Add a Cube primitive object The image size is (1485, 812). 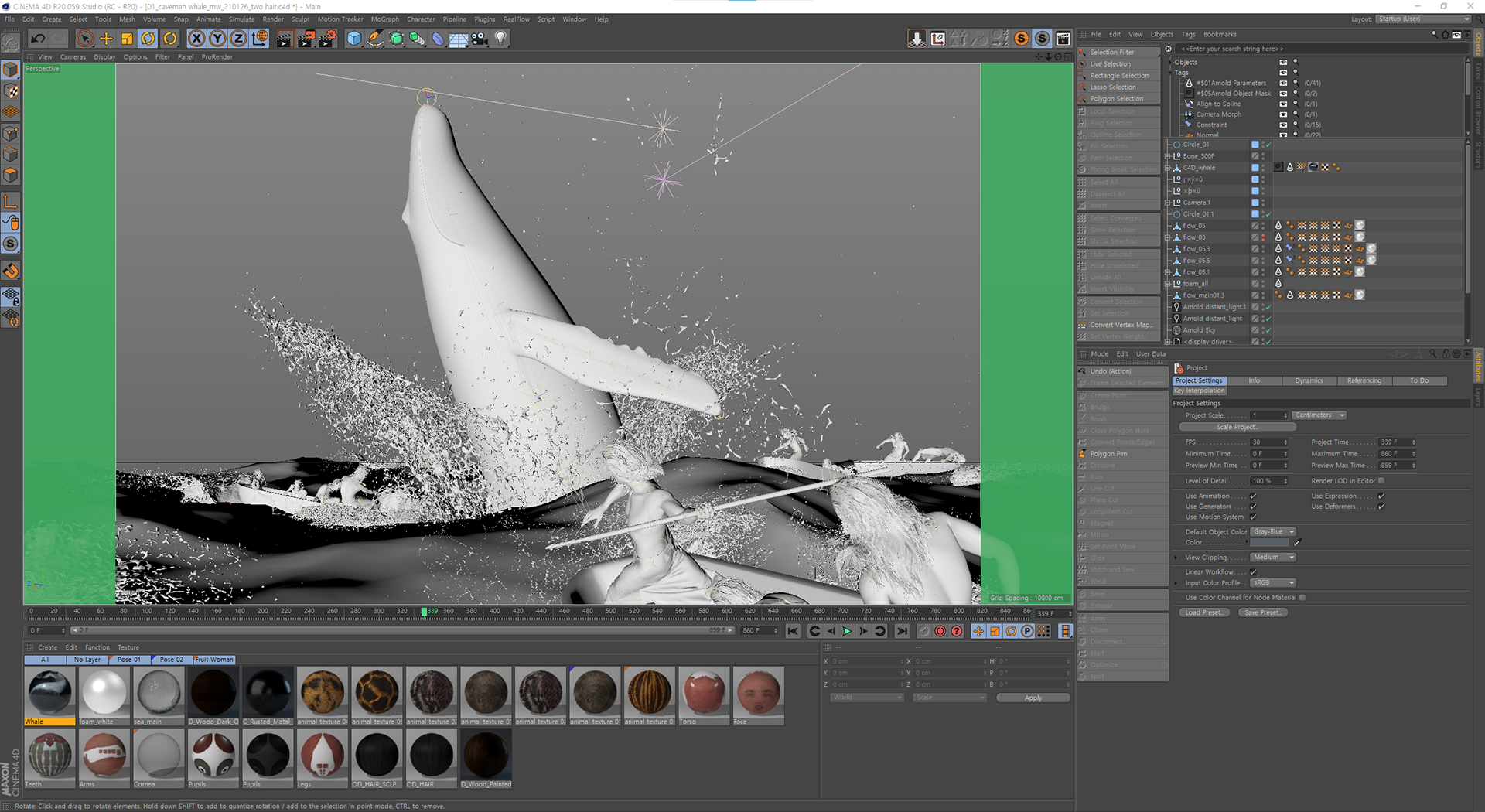pyautogui.click(x=354, y=39)
